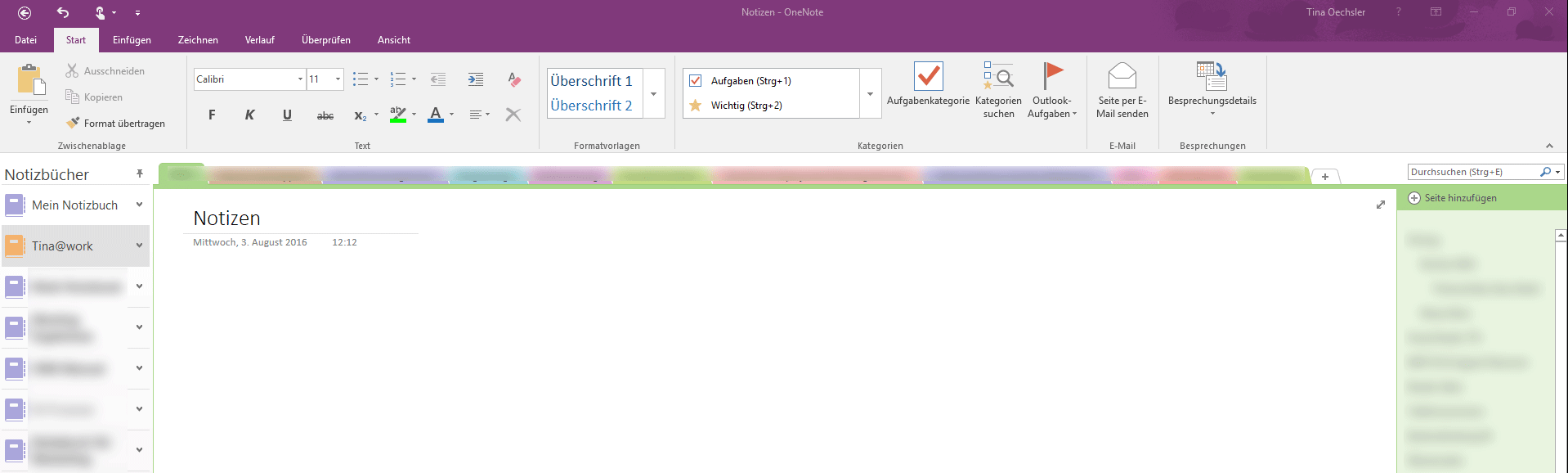
Task: Click Format übertragen paintbrush
Action: tap(116, 124)
